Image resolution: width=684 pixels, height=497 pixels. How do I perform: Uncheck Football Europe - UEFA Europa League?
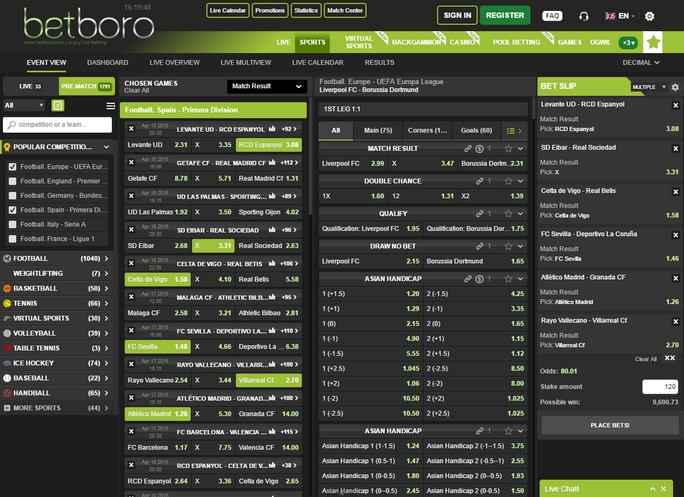pos(13,166)
